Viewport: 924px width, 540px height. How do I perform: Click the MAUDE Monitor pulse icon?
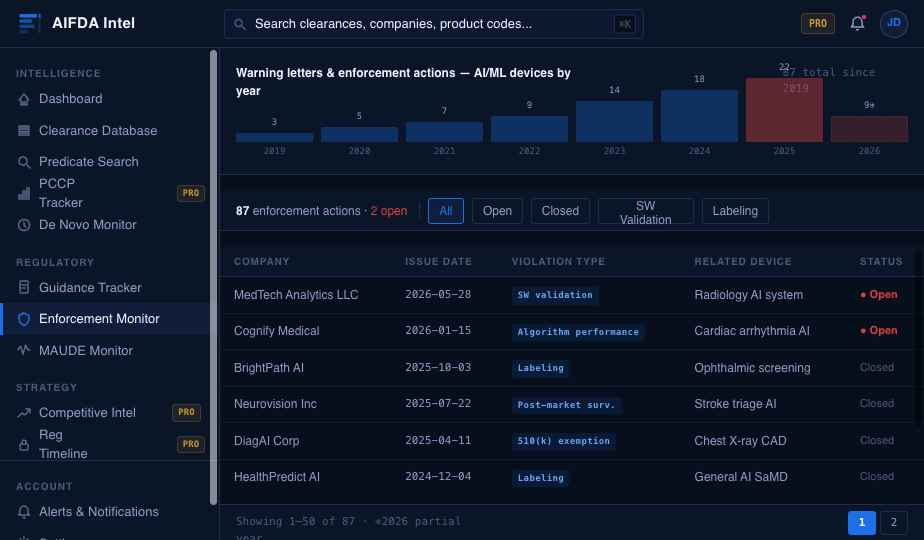[x=24, y=350]
